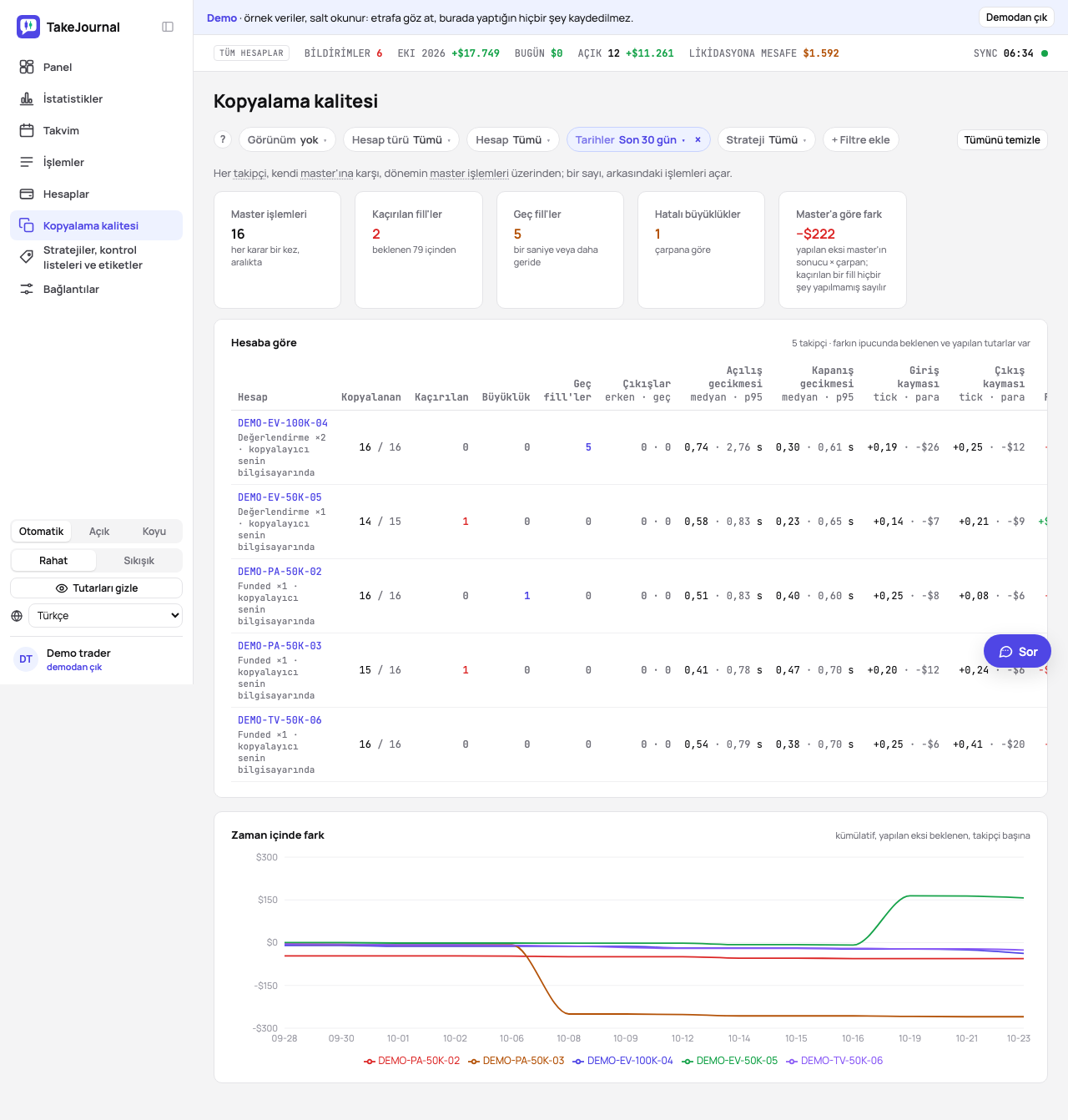Screen dimensions: 1068x1120
Task: Open the Panel dashboard icon
Action: pyautogui.click(x=27, y=67)
